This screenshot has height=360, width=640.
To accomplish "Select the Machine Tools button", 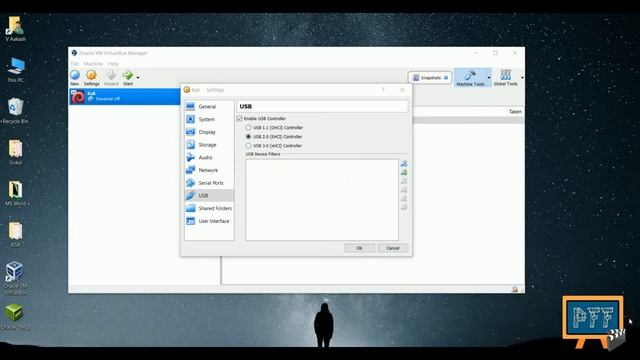I will (470, 78).
